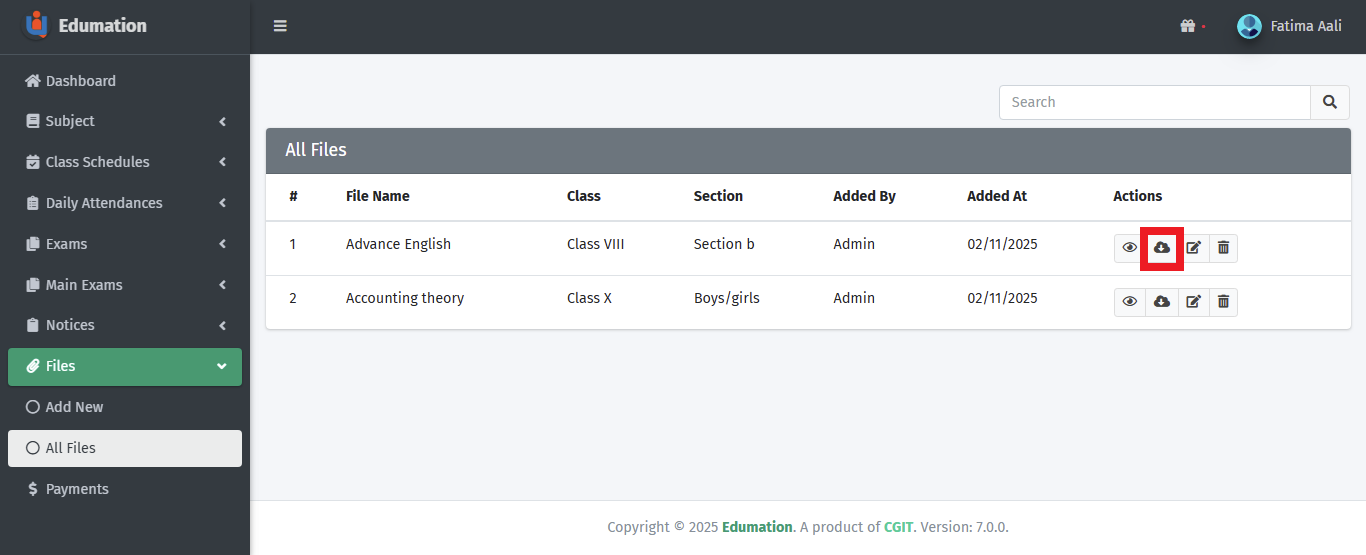1366x555 pixels.
Task: Open the Dashboard page
Action: [x=80, y=81]
